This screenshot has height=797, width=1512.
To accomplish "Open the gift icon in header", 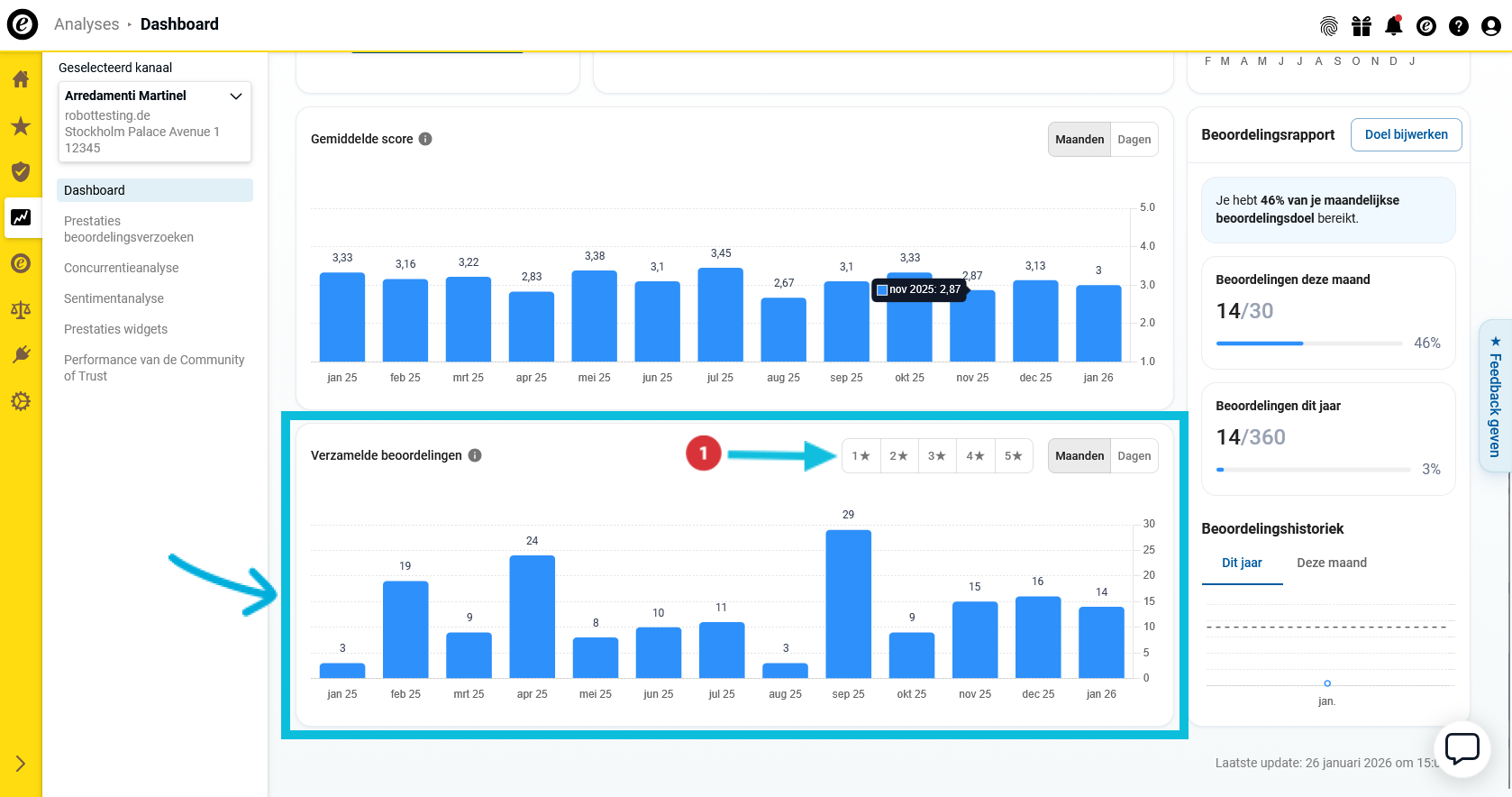I will (1361, 26).
